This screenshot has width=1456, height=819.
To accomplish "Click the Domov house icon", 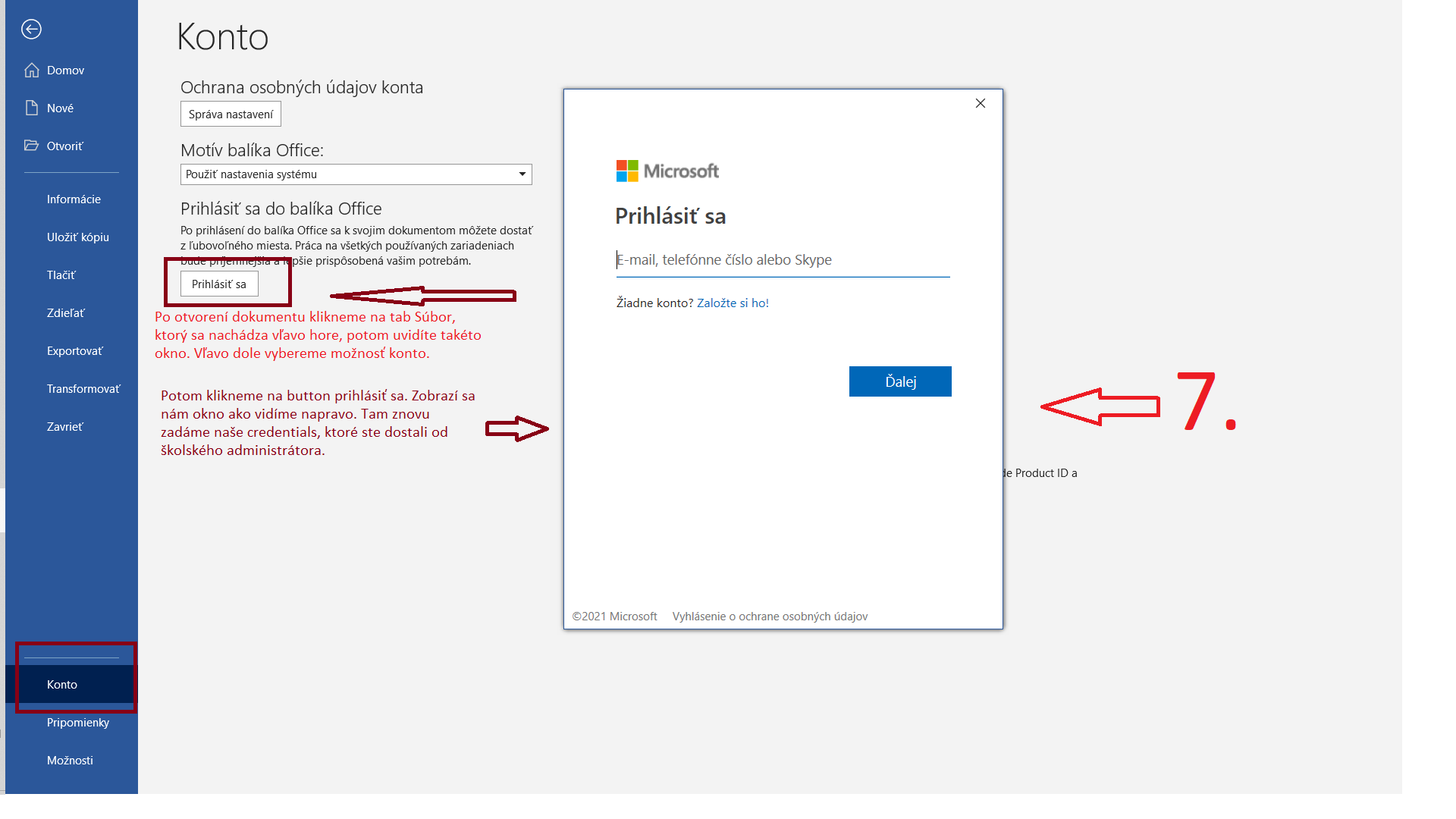I will pyautogui.click(x=32, y=70).
